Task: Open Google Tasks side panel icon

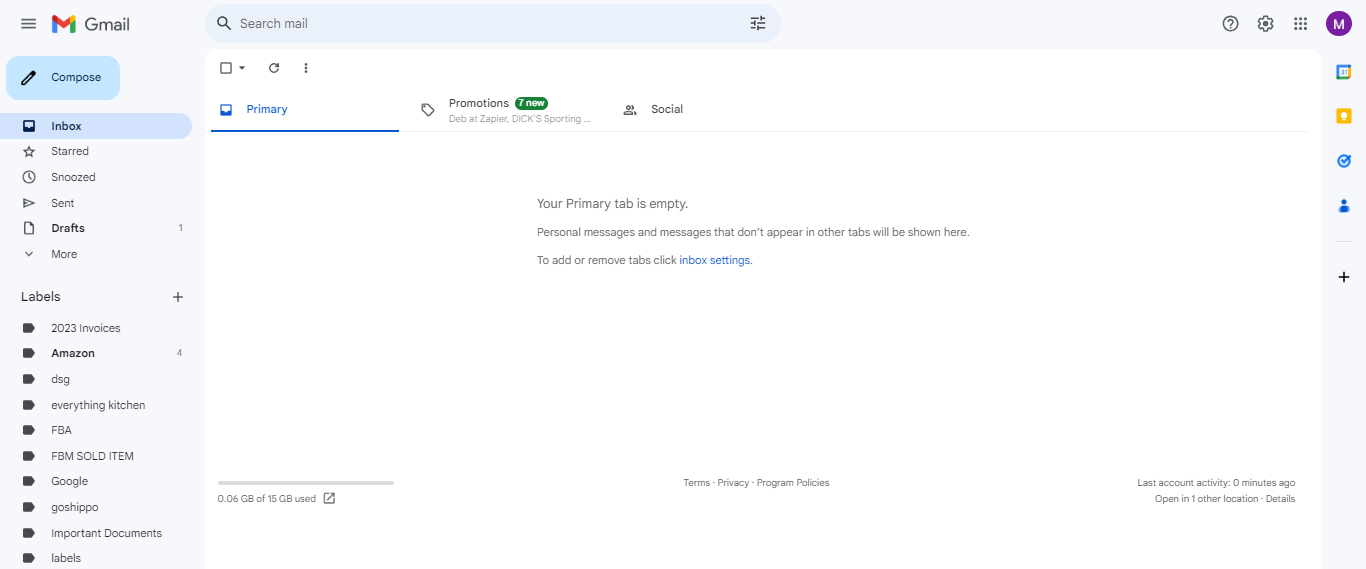Action: [1344, 161]
